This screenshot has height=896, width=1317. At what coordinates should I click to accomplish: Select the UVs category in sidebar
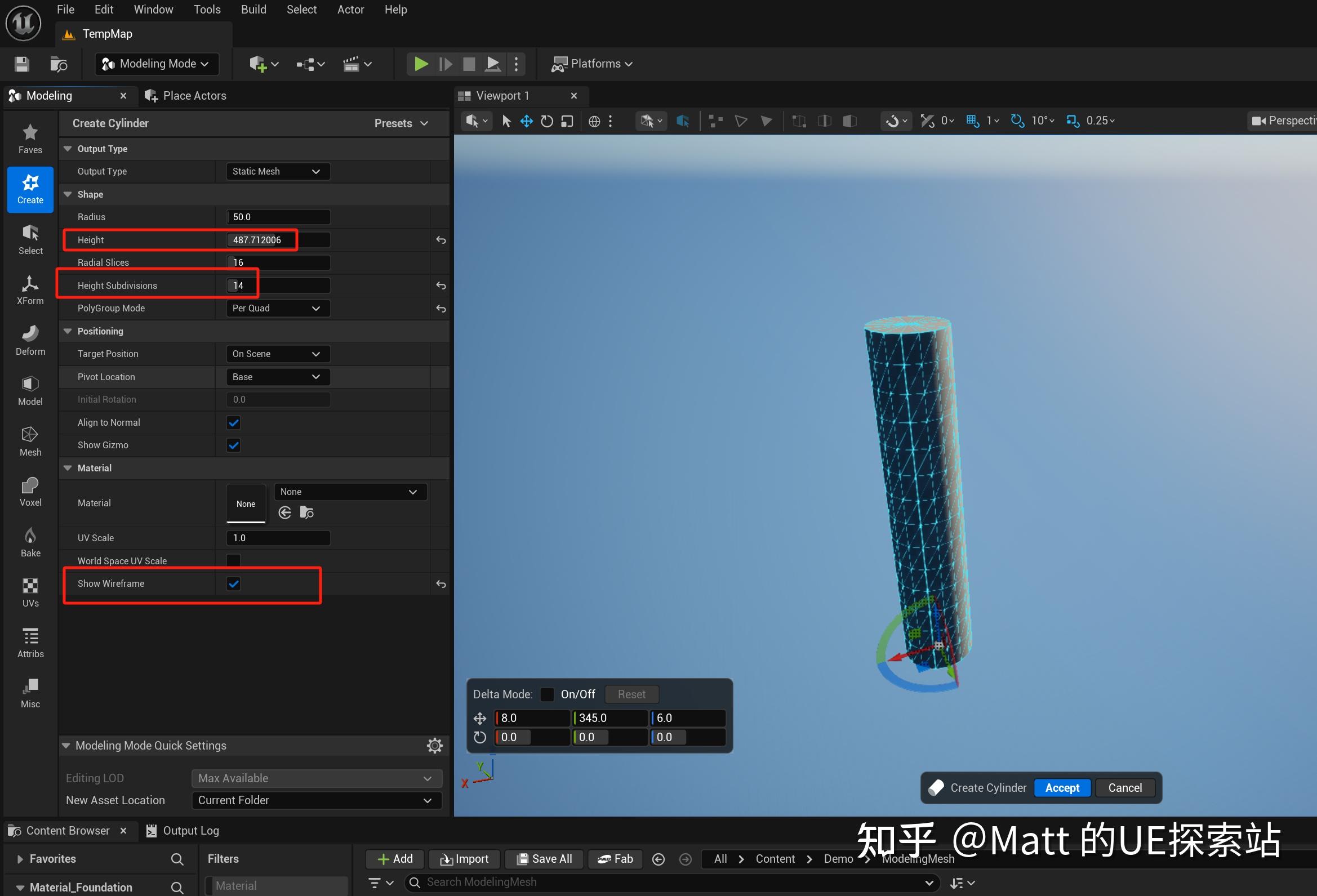pyautogui.click(x=29, y=592)
